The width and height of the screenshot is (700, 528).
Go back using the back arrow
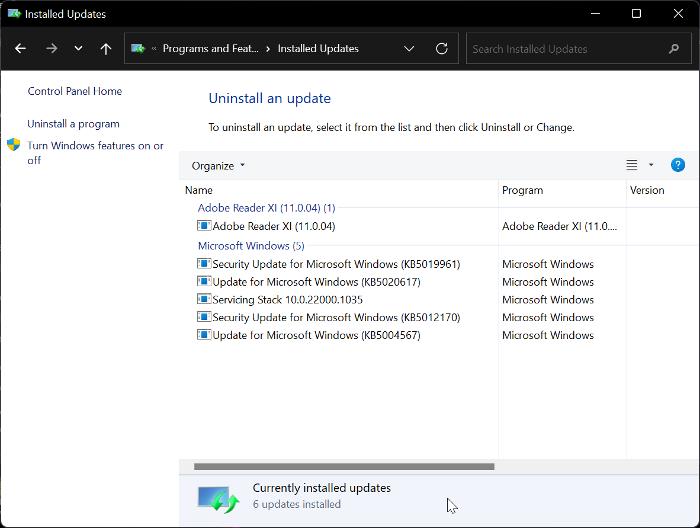tap(21, 48)
